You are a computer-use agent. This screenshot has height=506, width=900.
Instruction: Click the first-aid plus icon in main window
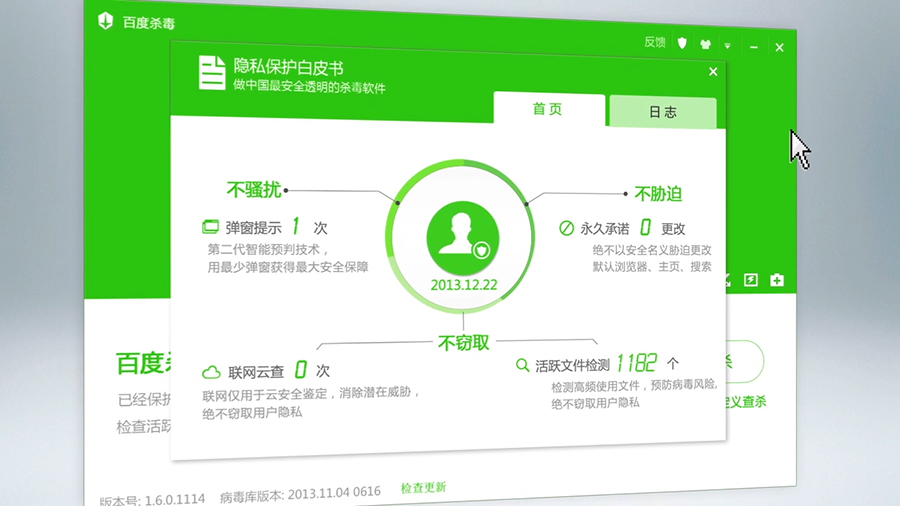[x=777, y=280]
